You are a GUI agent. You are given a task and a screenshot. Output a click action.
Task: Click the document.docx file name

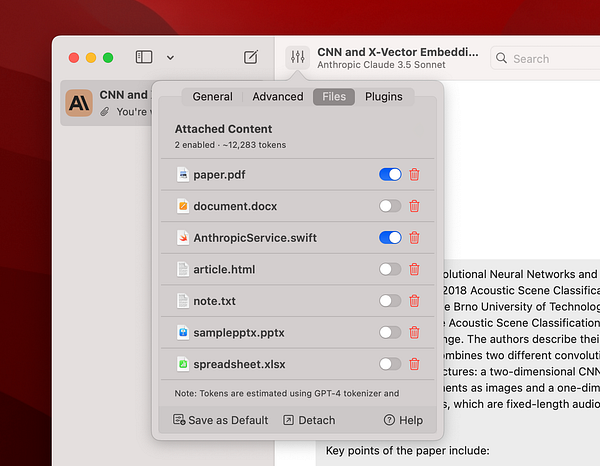click(x=235, y=206)
